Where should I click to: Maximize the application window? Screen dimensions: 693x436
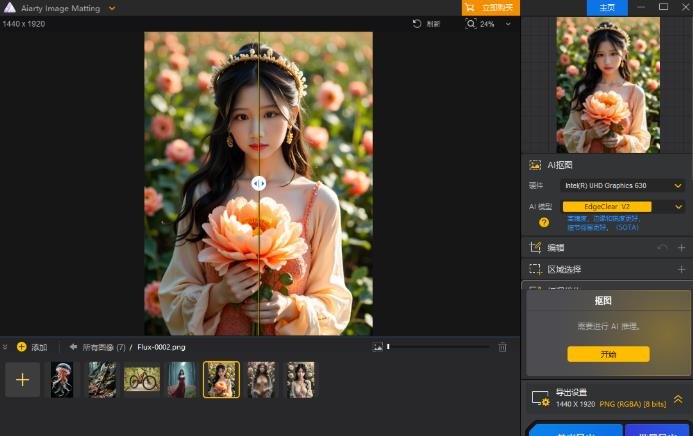coord(663,7)
